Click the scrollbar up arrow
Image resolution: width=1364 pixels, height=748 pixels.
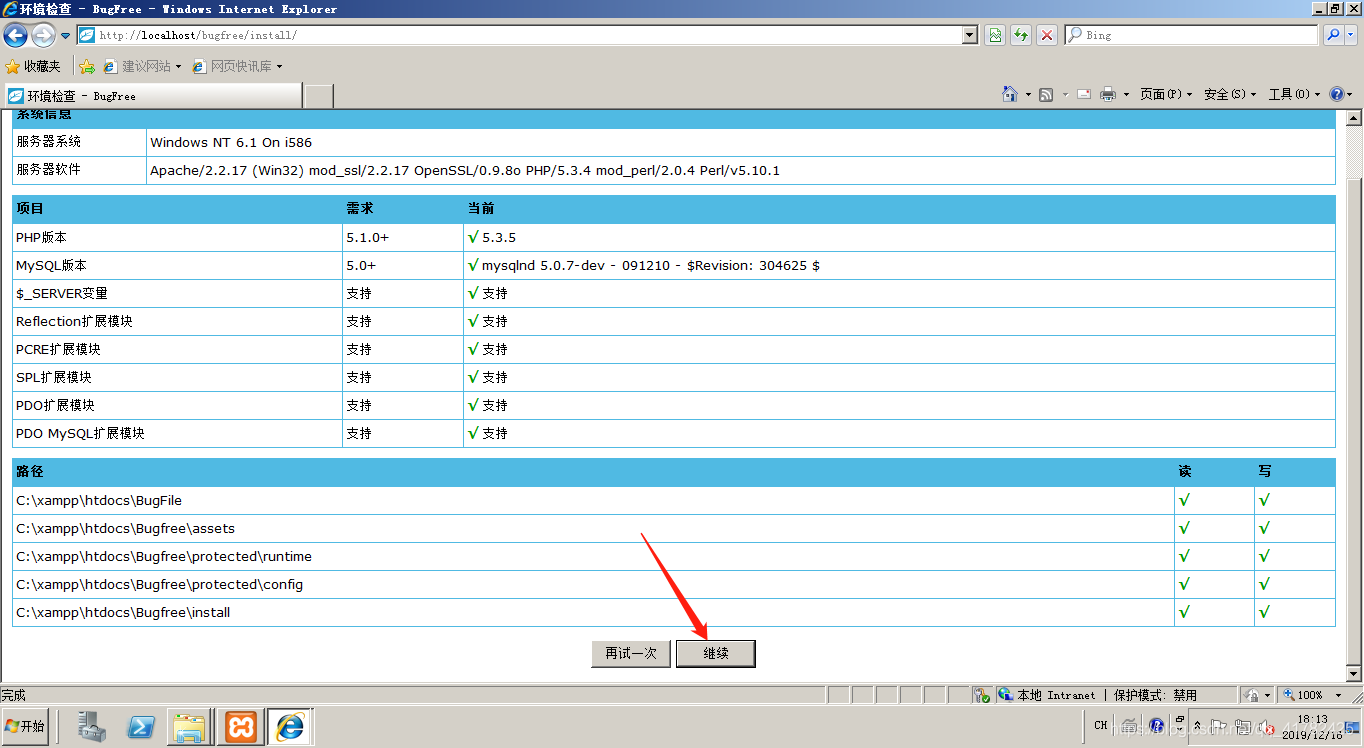[x=1353, y=118]
